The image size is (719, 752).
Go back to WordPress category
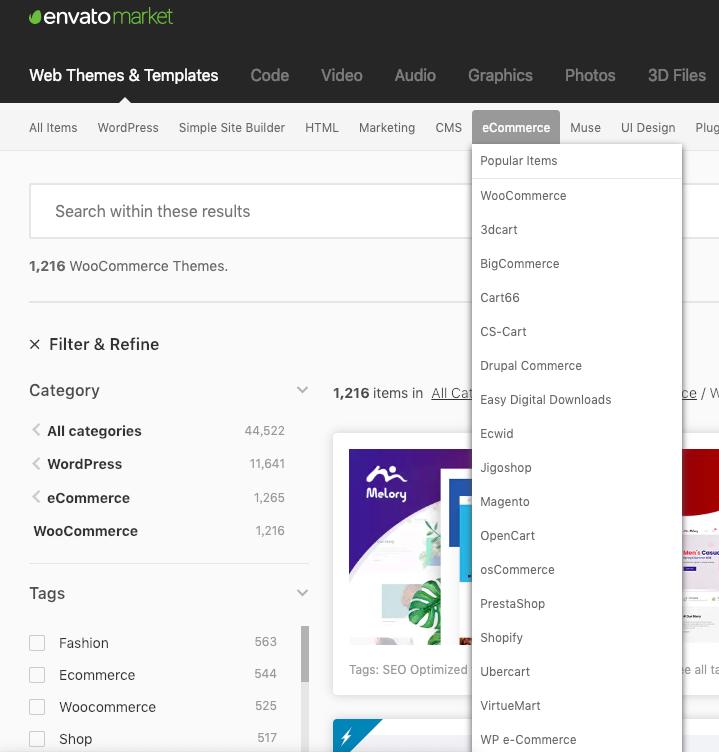[x=84, y=464]
